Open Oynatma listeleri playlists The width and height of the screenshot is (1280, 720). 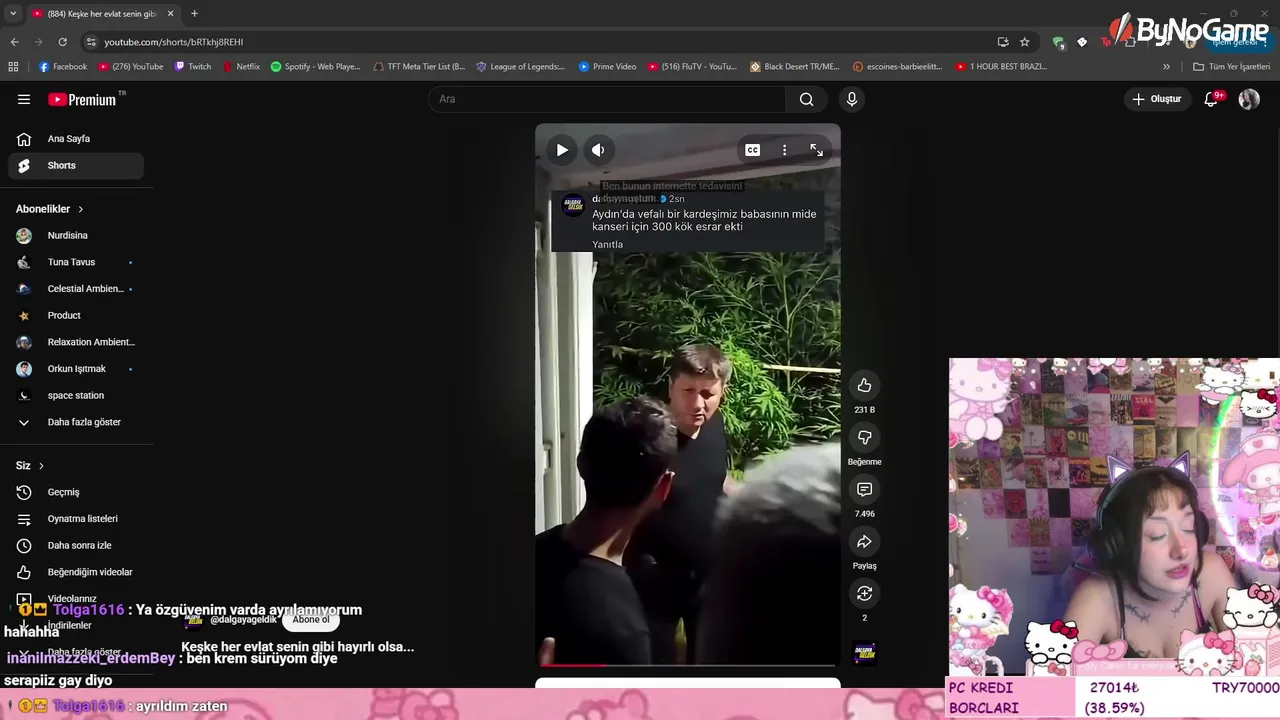pyautogui.click(x=76, y=519)
